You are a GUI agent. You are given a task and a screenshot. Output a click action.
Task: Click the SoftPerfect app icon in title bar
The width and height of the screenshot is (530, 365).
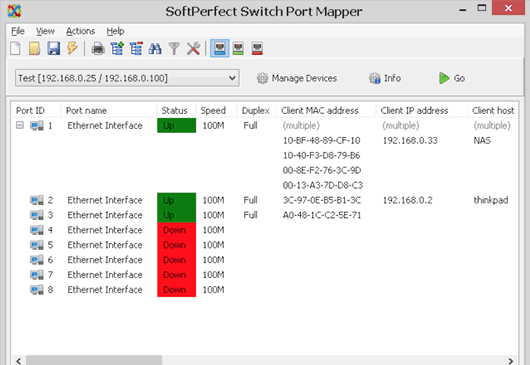14,11
